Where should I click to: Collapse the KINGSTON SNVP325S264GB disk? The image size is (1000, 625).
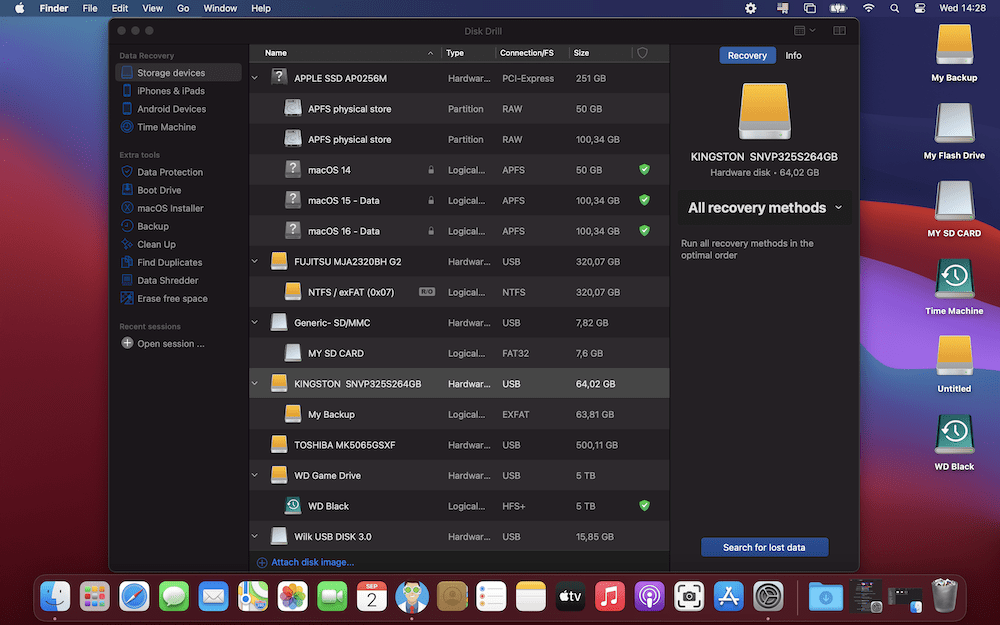pos(255,384)
